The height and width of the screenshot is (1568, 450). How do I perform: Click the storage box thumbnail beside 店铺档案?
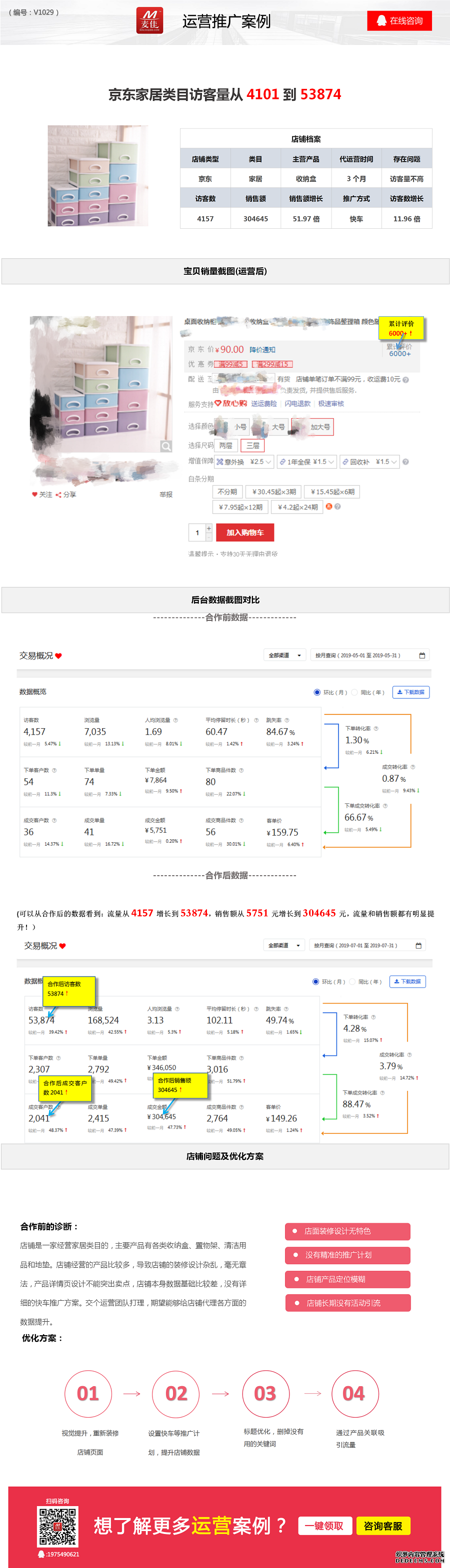point(98,176)
